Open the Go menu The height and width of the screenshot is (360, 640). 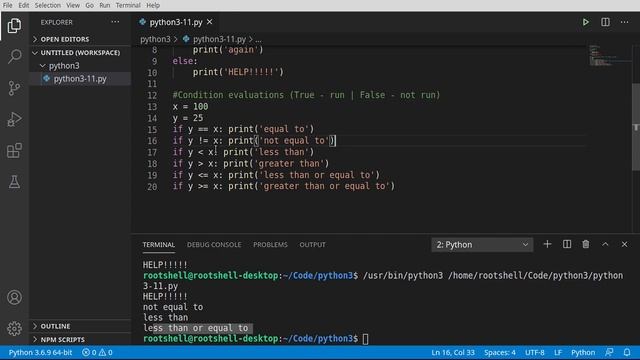(x=89, y=5)
